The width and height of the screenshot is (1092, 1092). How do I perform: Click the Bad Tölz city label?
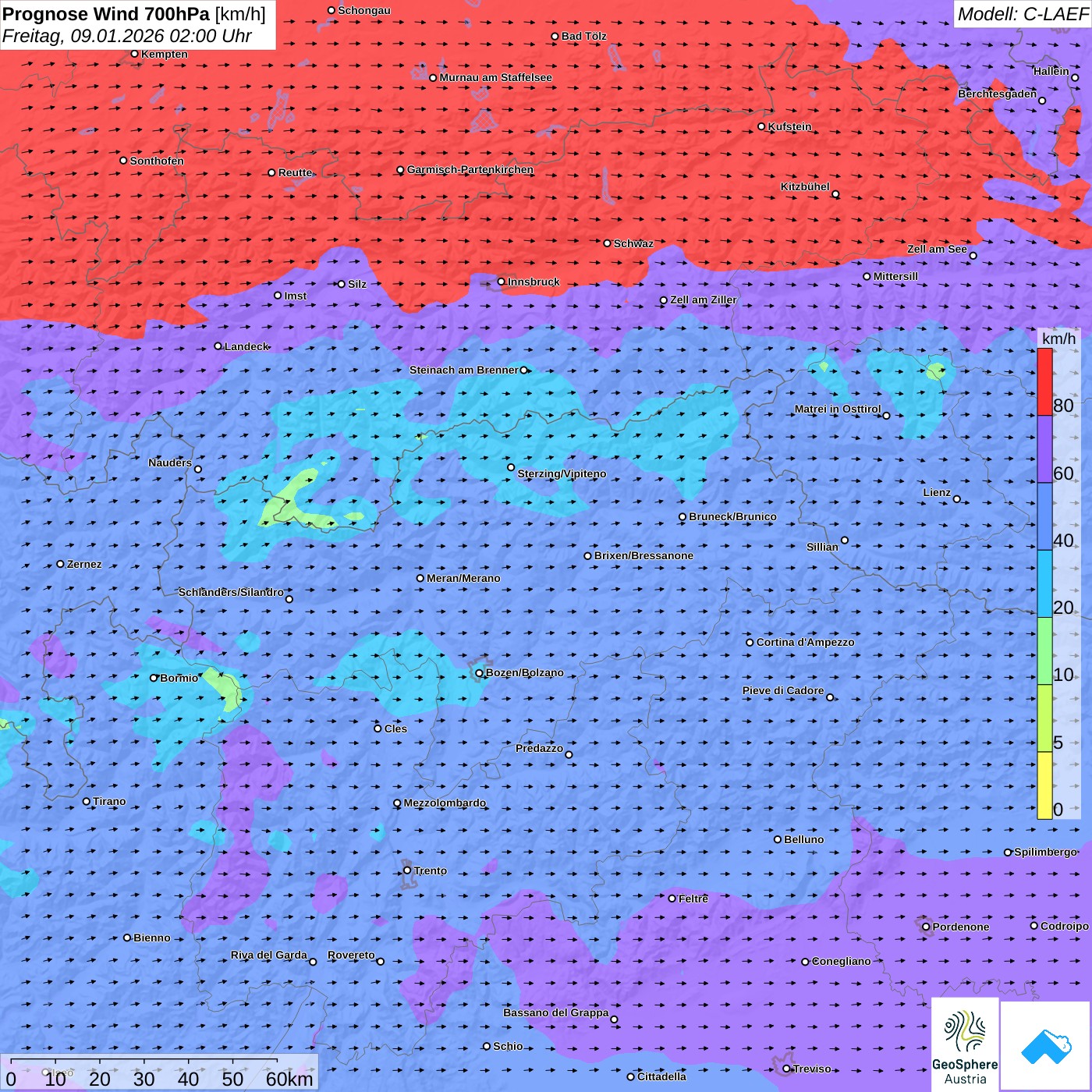tap(583, 36)
